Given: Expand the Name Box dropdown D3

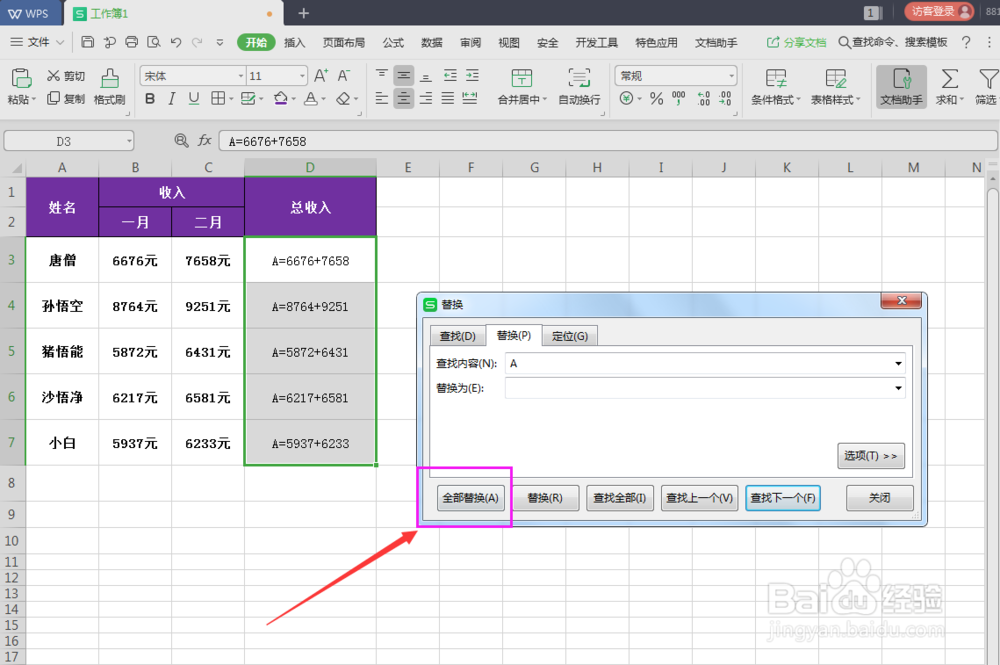Looking at the screenshot, I should pyautogui.click(x=129, y=141).
